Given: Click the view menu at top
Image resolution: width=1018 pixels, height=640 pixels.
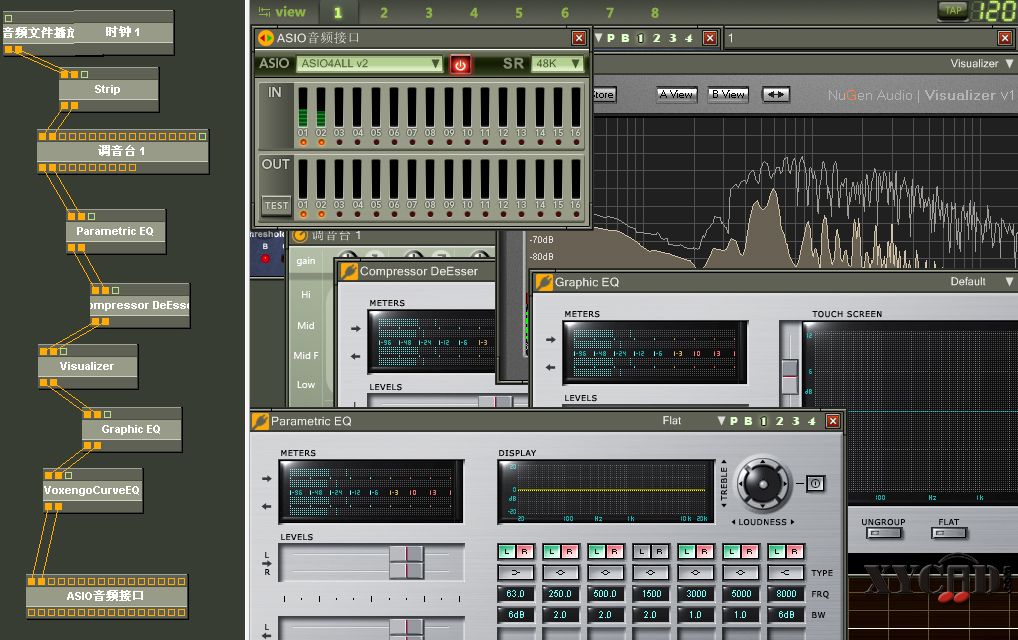Looking at the screenshot, I should coord(282,12).
